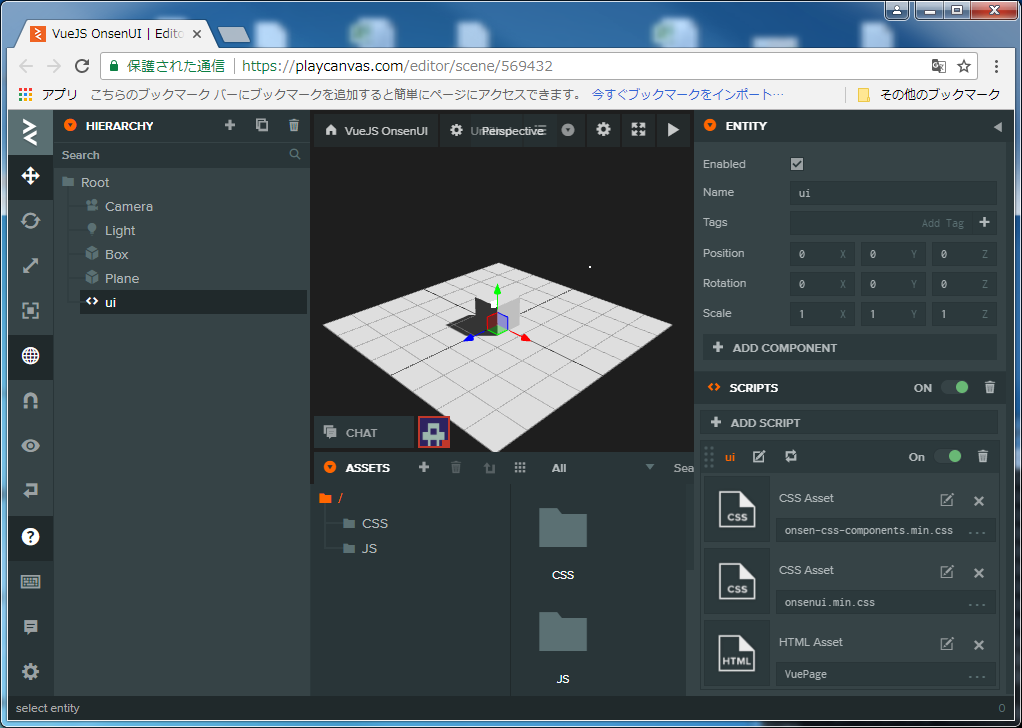1022x728 pixels.
Task: Collapse the Entity inspector panel arrow
Action: click(x=997, y=127)
